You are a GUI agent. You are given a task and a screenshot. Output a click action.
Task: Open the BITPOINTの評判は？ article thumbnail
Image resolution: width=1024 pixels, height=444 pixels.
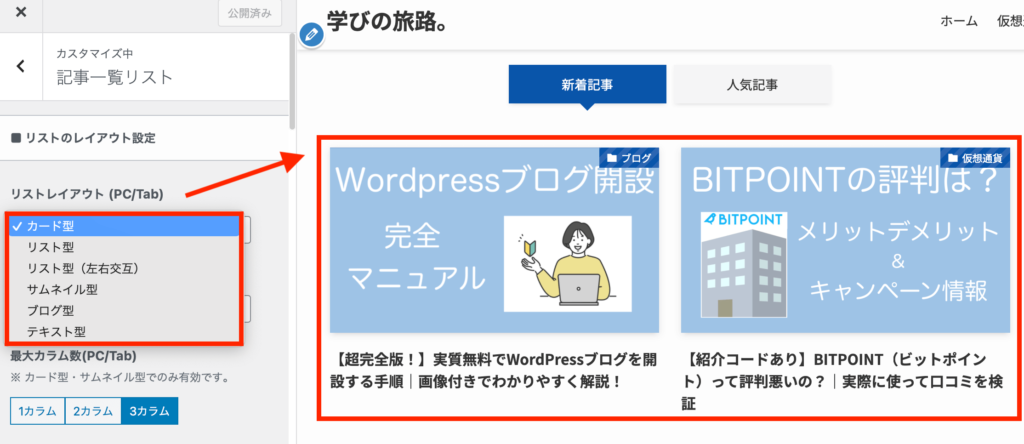(846, 240)
